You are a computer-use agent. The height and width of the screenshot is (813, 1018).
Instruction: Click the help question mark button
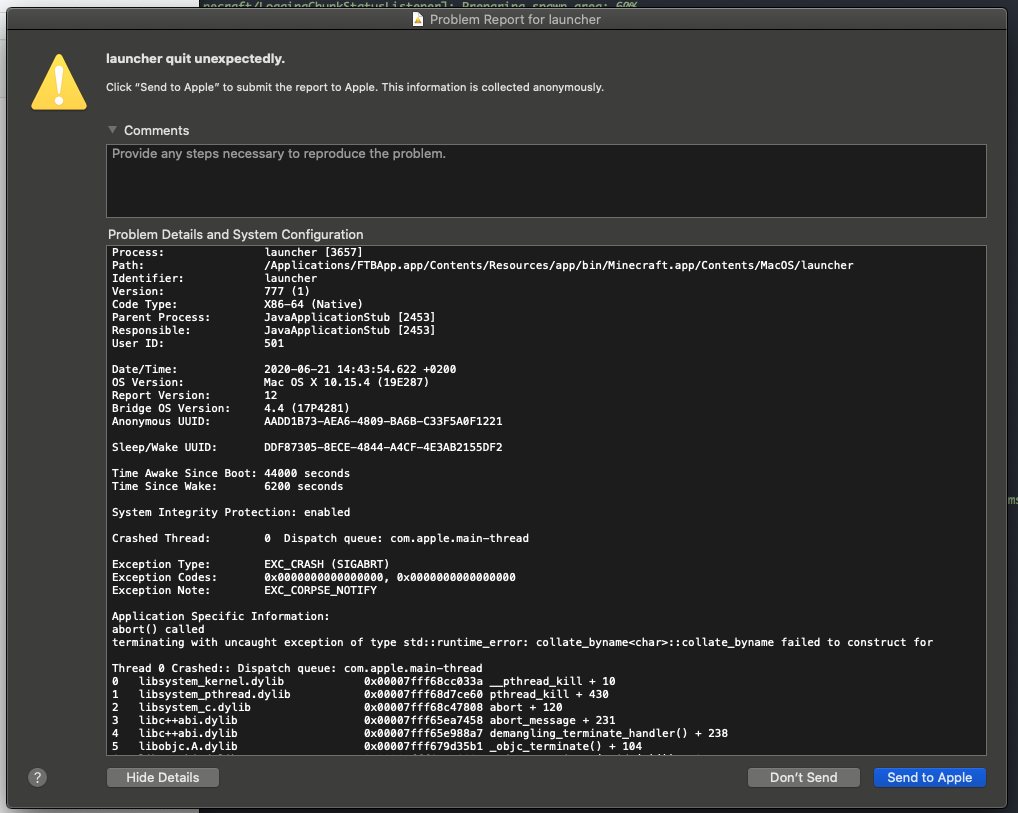click(38, 777)
